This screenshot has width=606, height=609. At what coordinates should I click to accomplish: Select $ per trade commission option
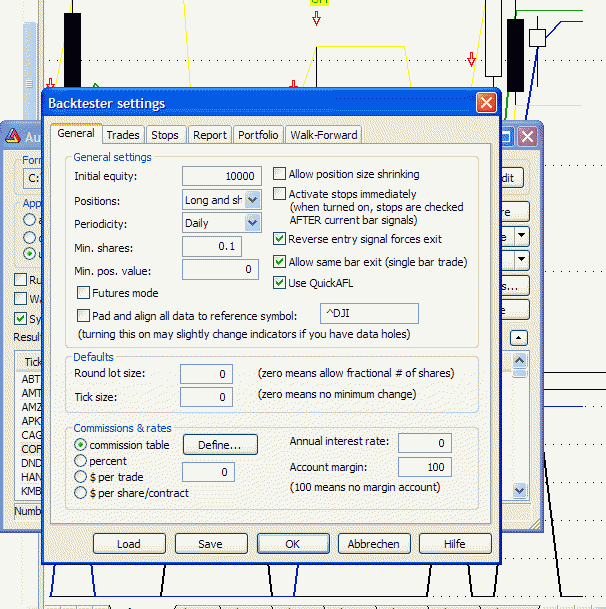point(81,477)
